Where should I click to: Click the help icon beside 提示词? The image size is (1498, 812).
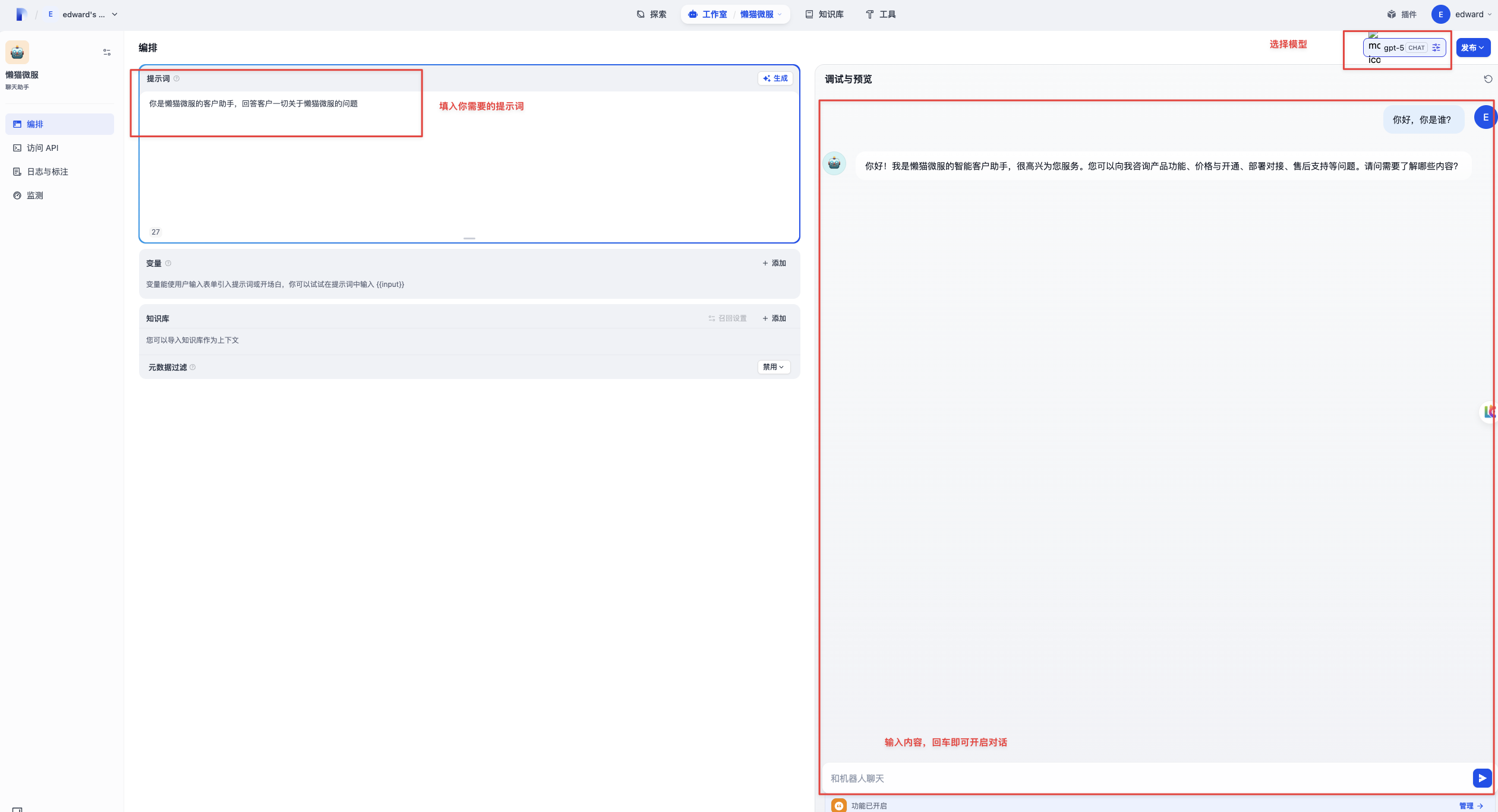pos(176,78)
